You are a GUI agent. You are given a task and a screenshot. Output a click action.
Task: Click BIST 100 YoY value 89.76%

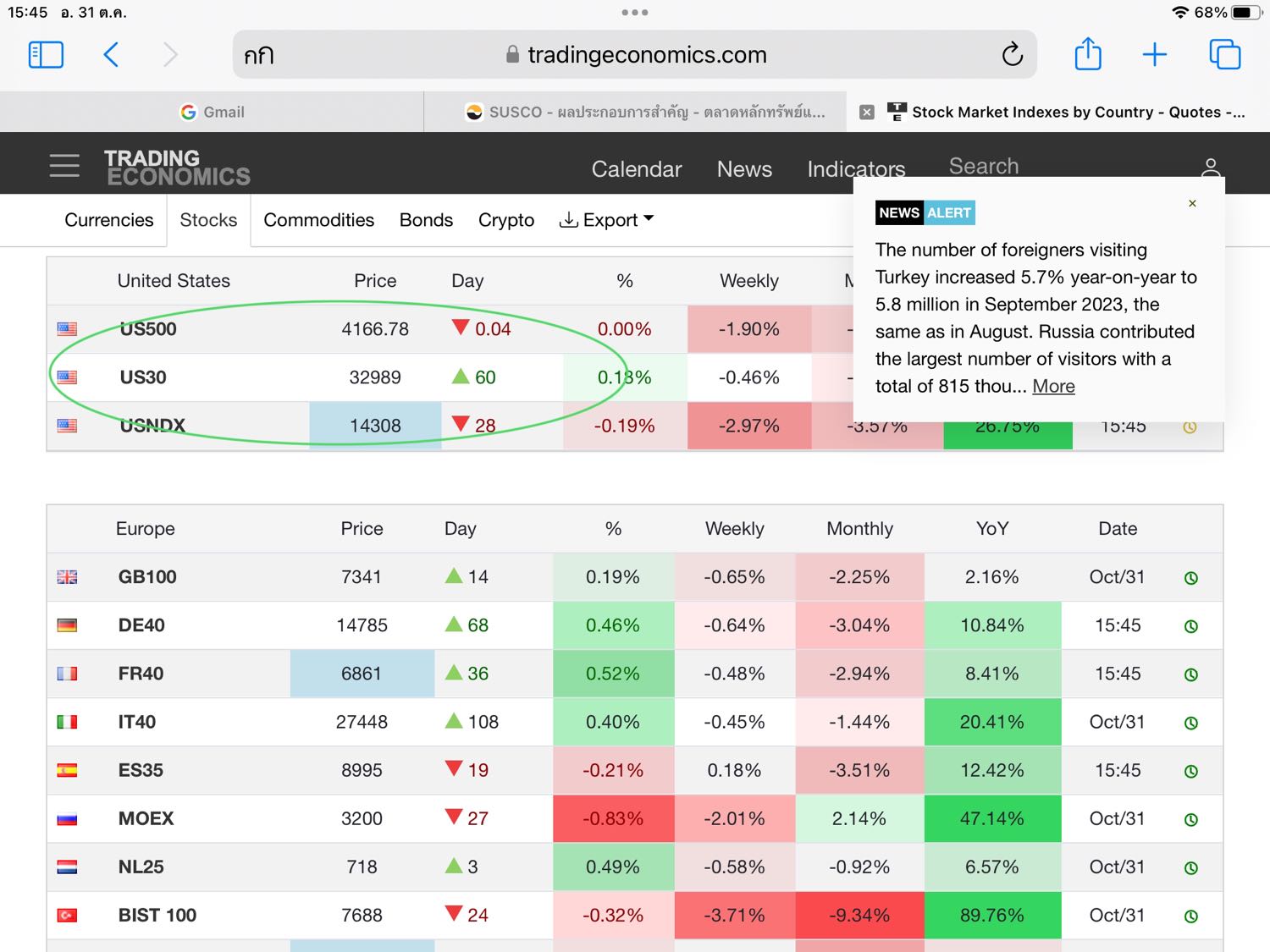[992, 915]
